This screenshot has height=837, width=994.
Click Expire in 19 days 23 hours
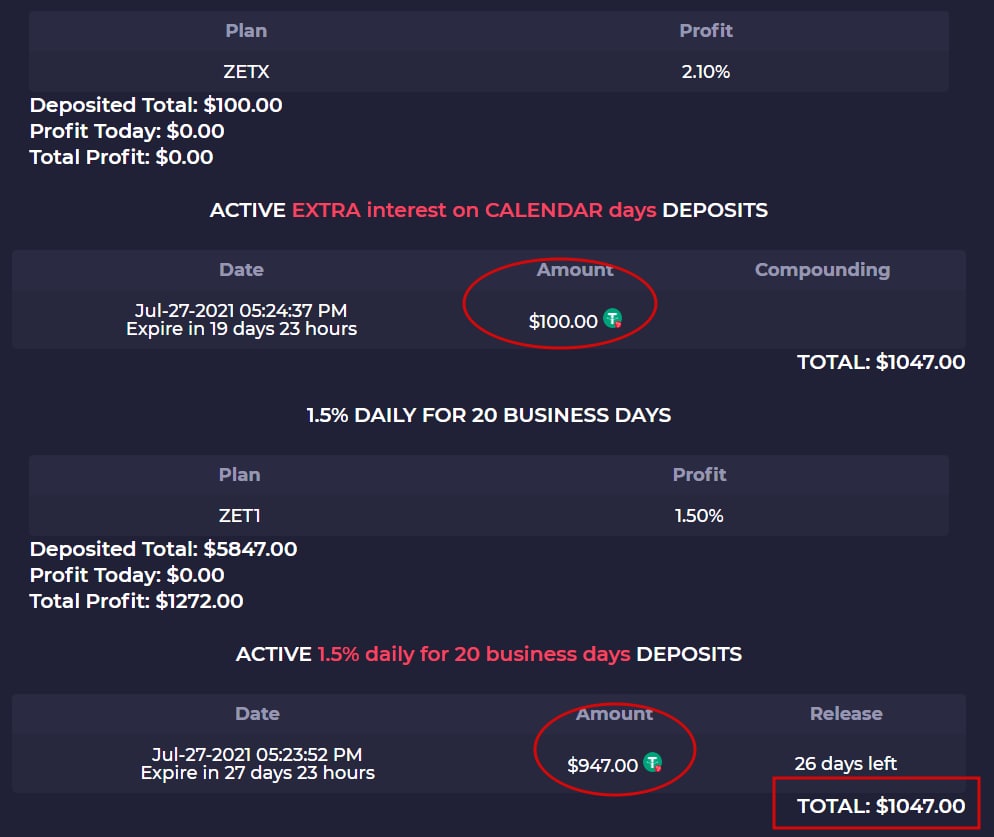242,328
